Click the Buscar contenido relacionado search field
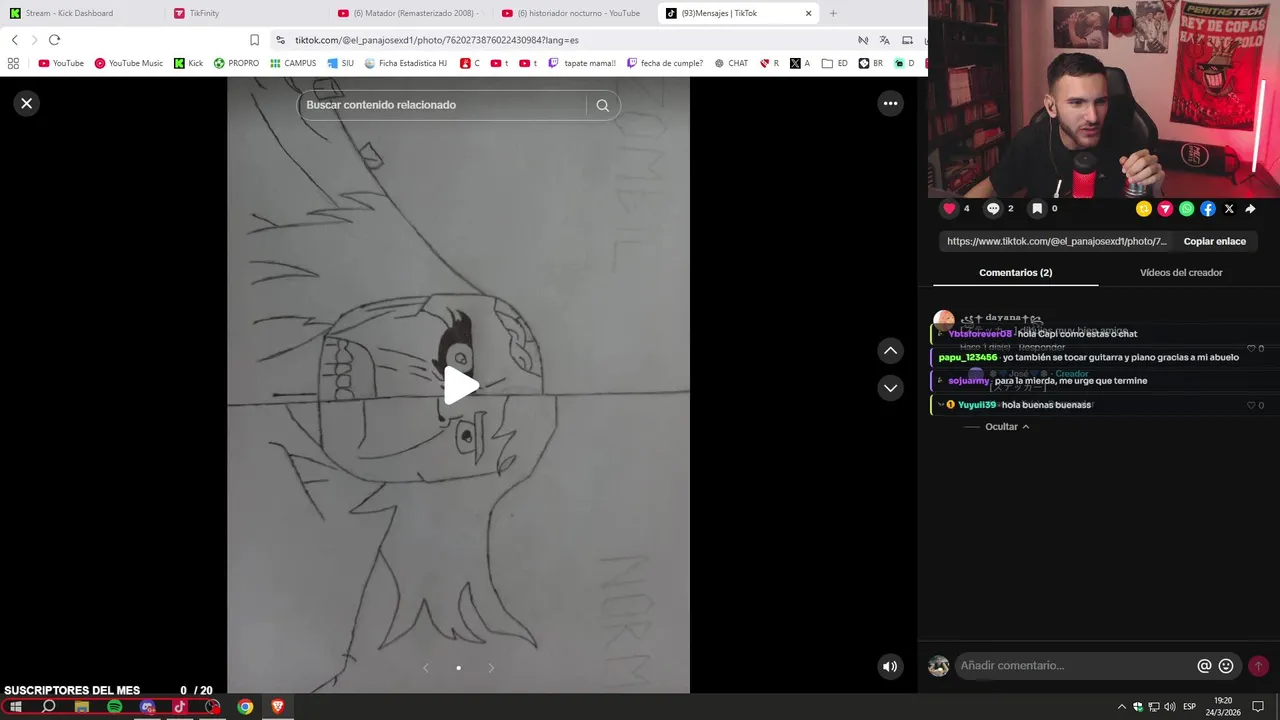The width and height of the screenshot is (1280, 720). coord(440,105)
